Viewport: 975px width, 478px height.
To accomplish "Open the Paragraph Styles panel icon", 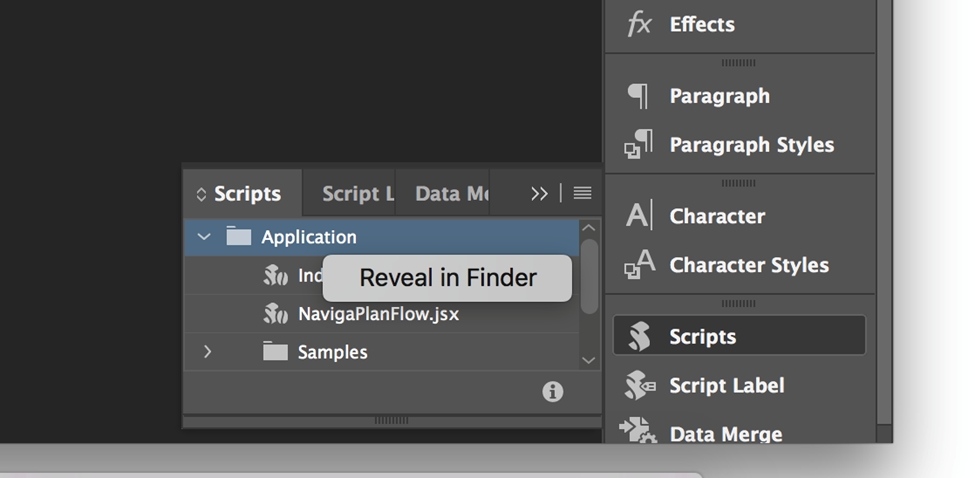I will pos(638,145).
